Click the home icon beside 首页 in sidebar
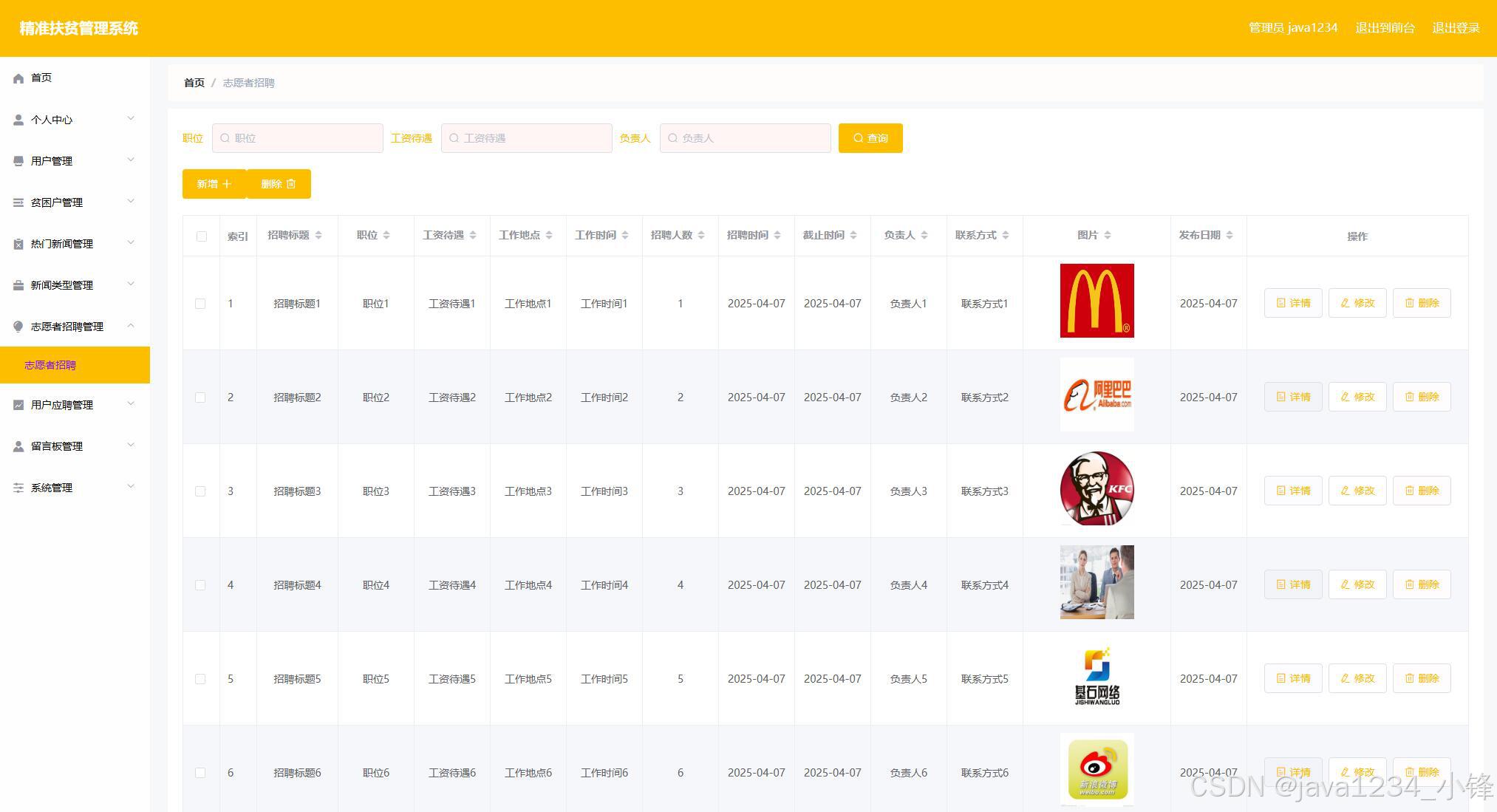1497x812 pixels. (18, 78)
